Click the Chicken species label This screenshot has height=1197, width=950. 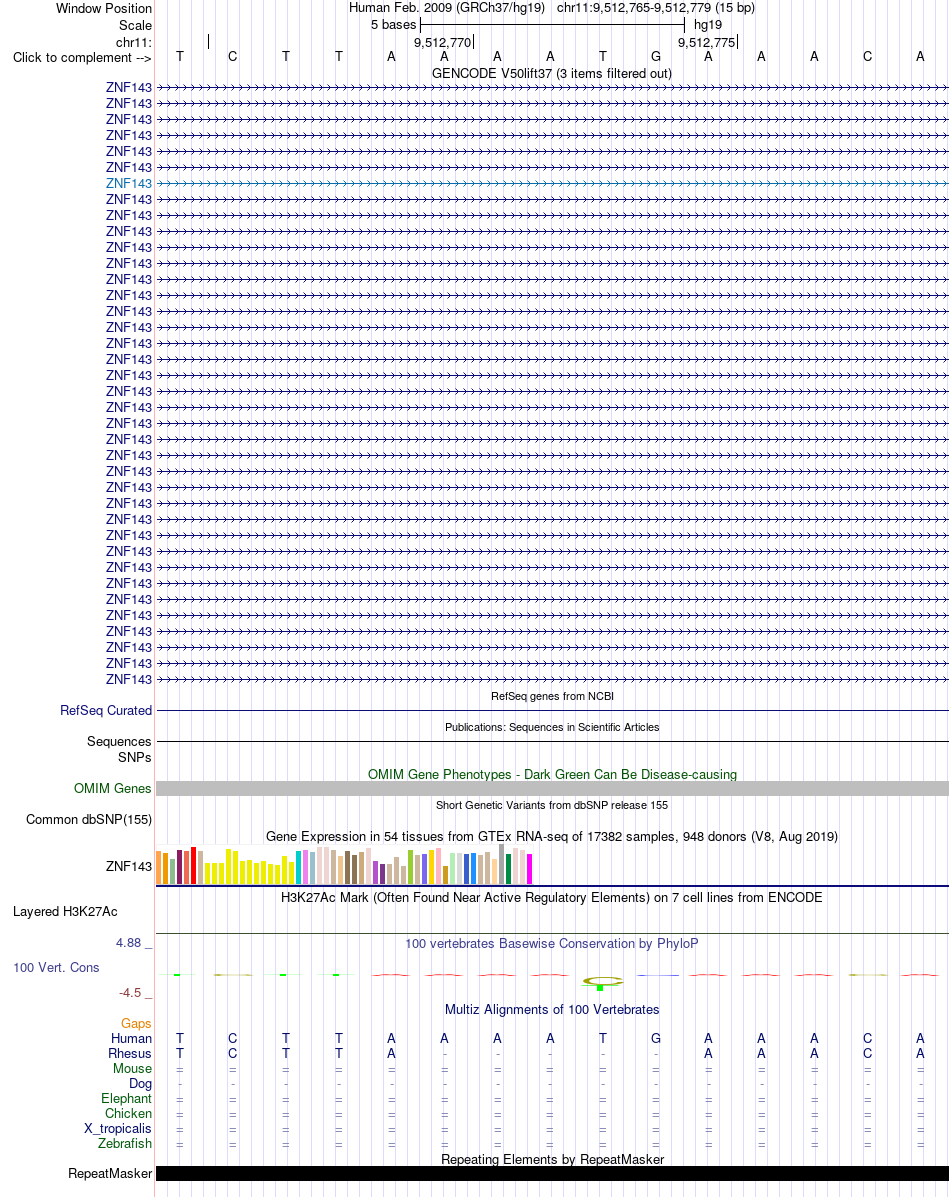coord(128,1113)
